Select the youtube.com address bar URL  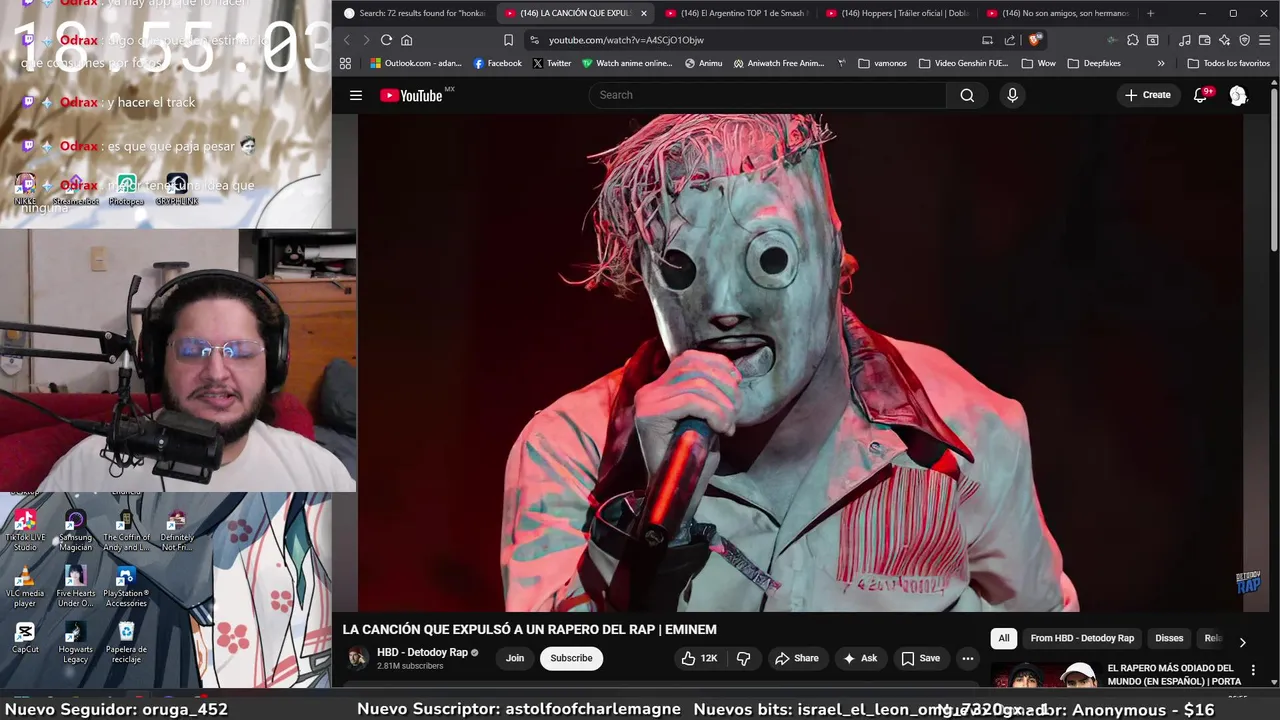tap(626, 40)
